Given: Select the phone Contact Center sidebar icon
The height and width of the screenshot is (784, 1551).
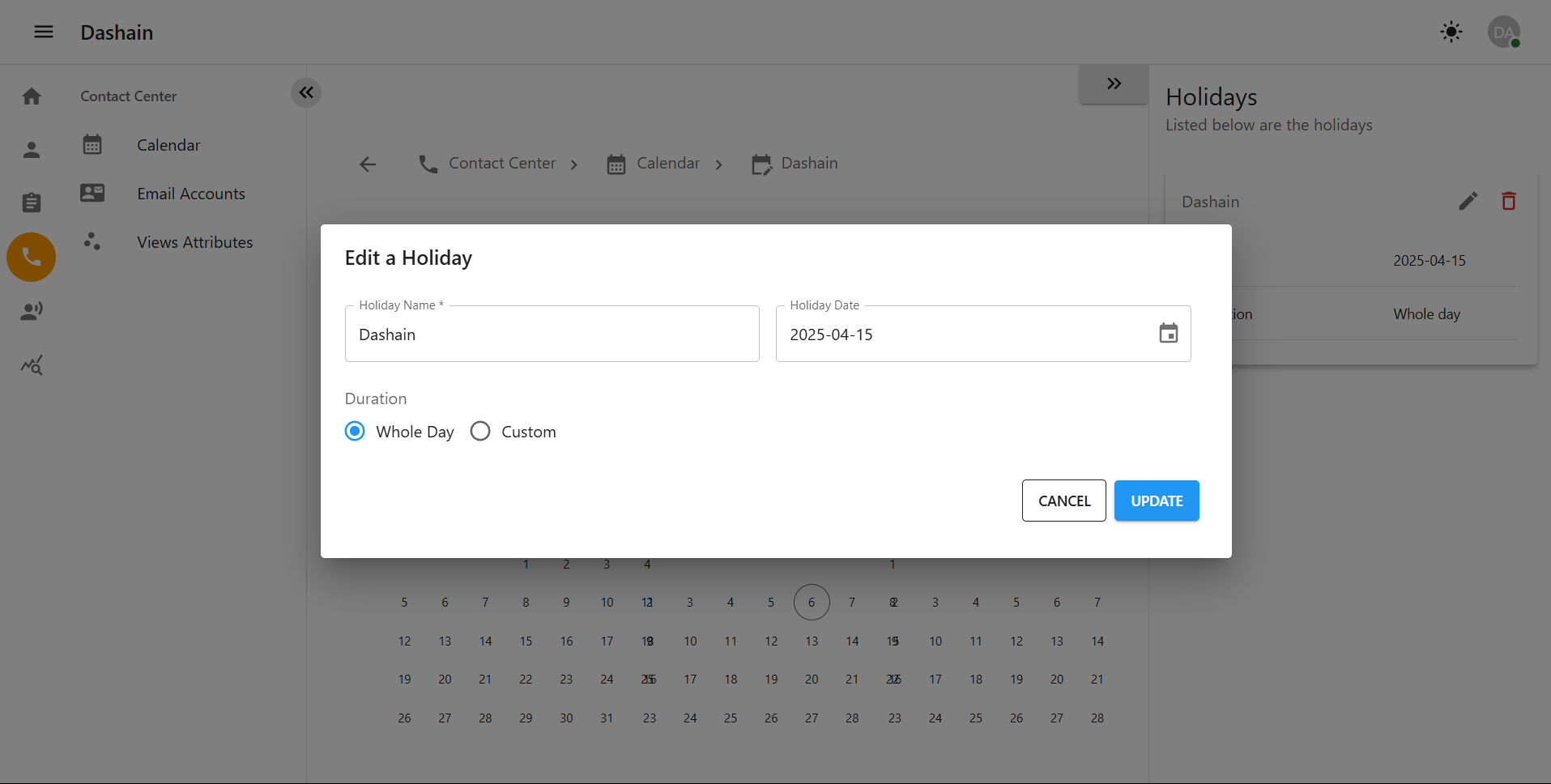Looking at the screenshot, I should (x=32, y=258).
